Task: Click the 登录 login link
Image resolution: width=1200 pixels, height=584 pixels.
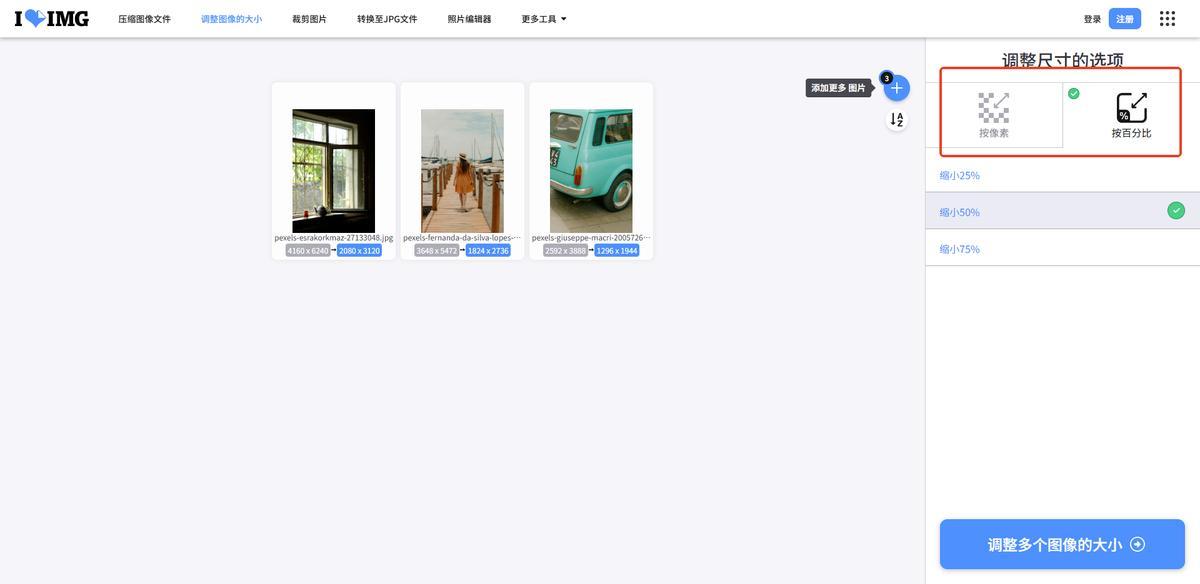Action: tap(1092, 19)
